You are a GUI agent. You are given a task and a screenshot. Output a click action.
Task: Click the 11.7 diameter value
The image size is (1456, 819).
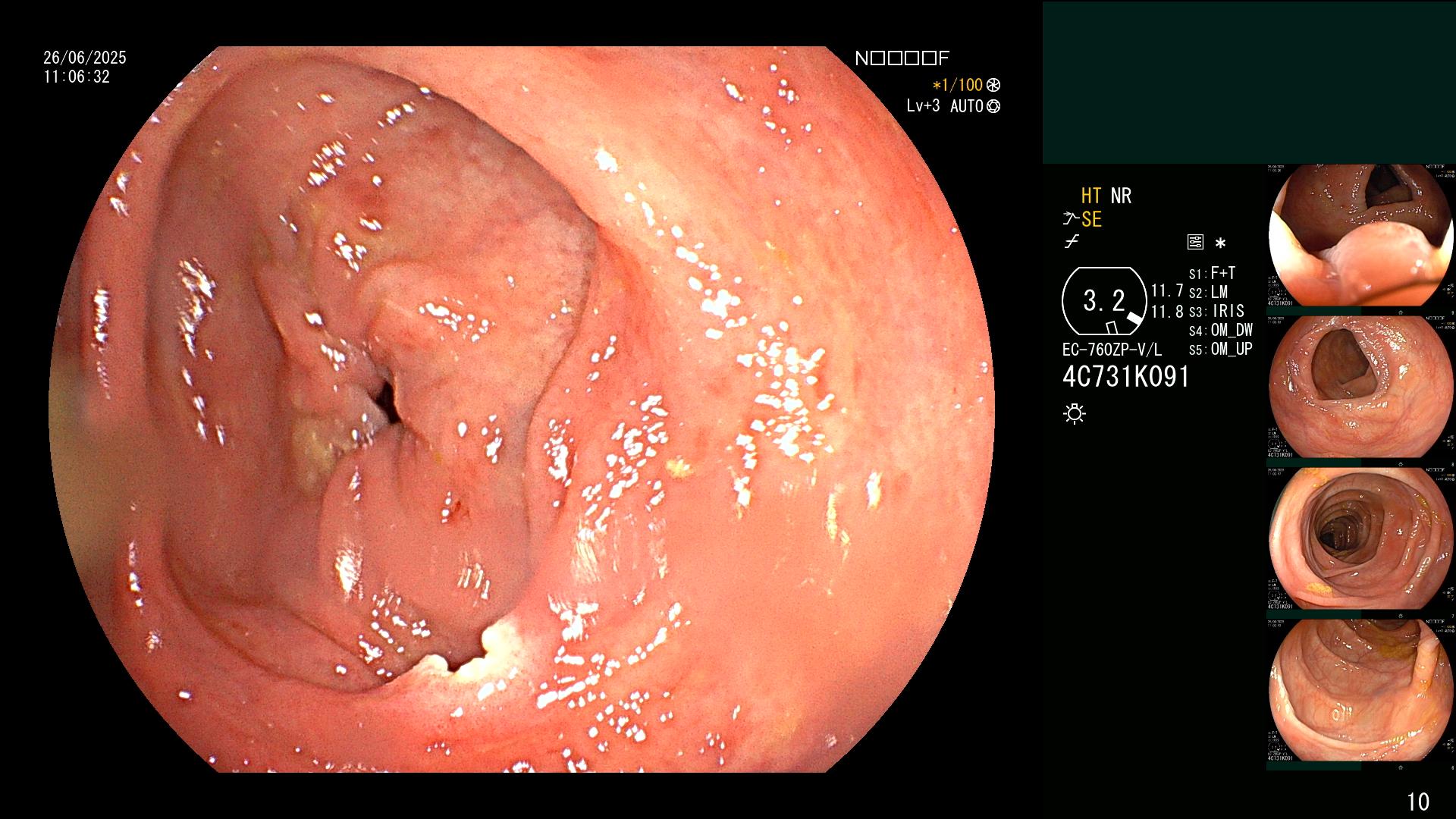[1167, 291]
